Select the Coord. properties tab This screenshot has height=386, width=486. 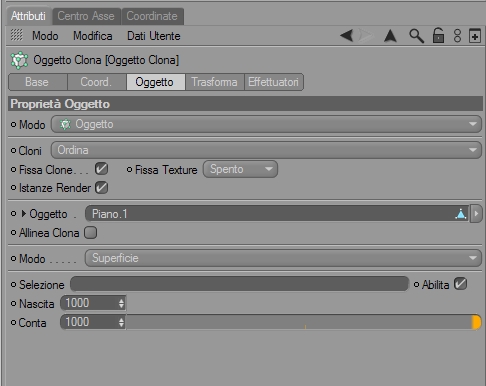coord(97,82)
